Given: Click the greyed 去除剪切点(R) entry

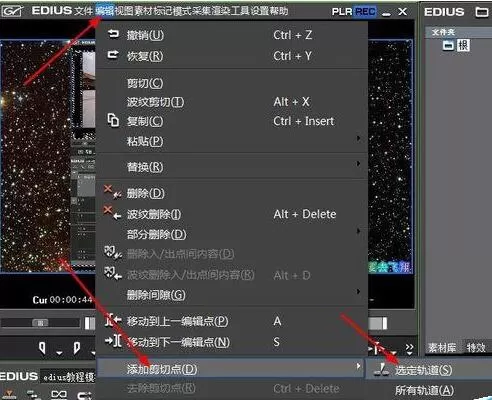Looking at the screenshot, I should pos(232,389).
